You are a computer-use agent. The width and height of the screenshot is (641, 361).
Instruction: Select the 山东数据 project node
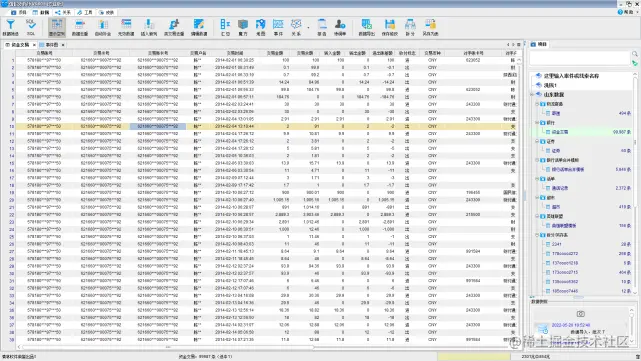pyautogui.click(x=554, y=94)
